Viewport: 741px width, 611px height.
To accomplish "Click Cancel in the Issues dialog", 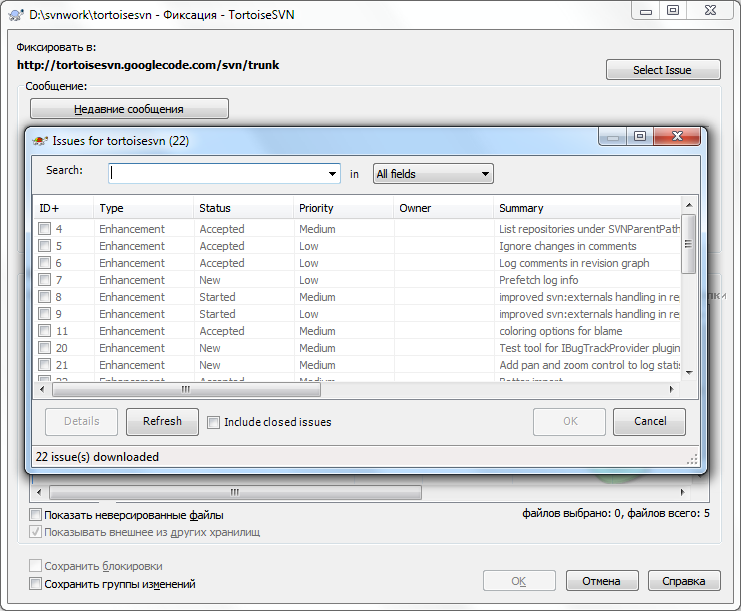I will pos(649,422).
